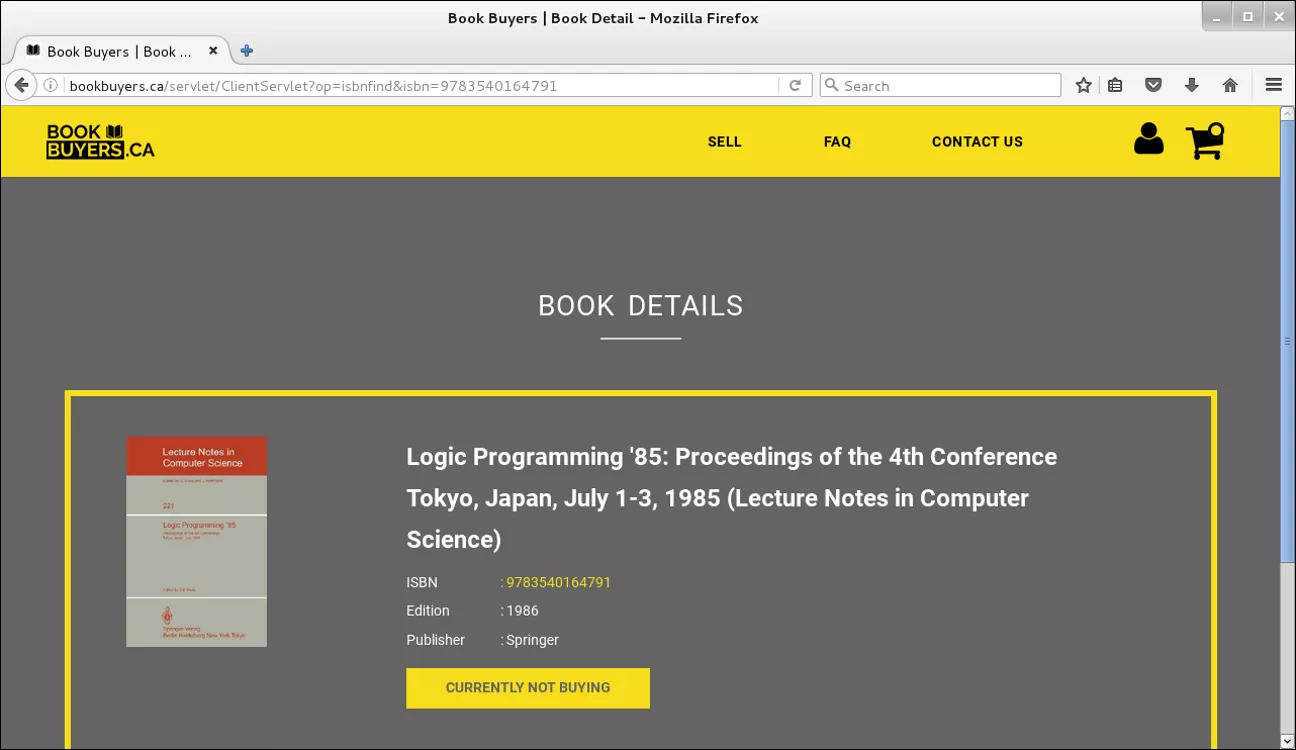The image size is (1296, 750).
Task: Click the URL address bar
Action: tap(420, 85)
